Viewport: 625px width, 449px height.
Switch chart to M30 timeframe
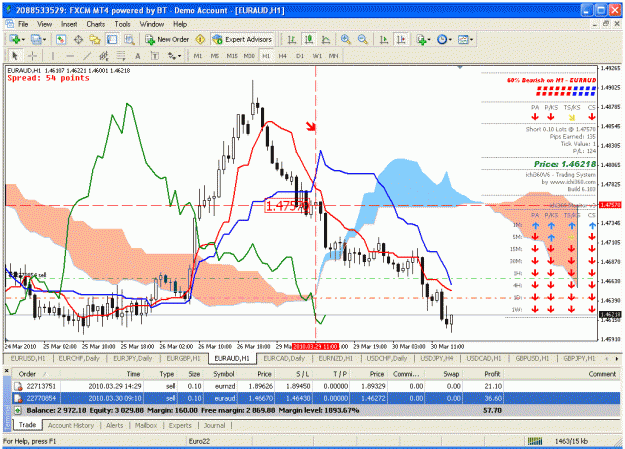click(249, 56)
